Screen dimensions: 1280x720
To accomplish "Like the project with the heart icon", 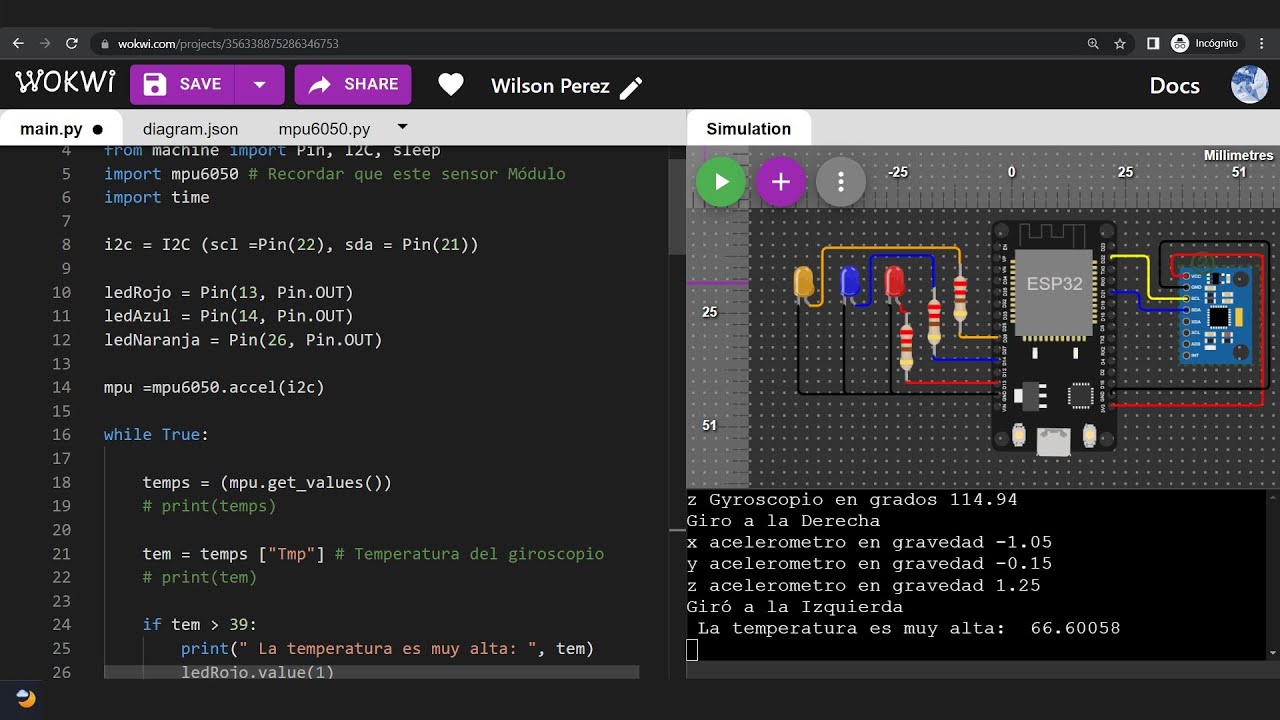I will (451, 85).
